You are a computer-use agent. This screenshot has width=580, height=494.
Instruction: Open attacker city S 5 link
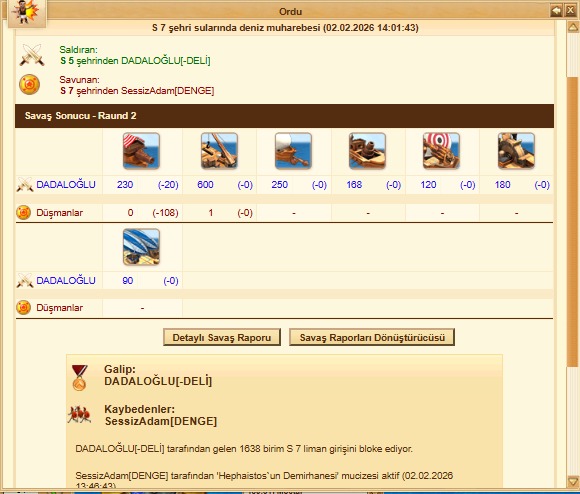tap(67, 61)
